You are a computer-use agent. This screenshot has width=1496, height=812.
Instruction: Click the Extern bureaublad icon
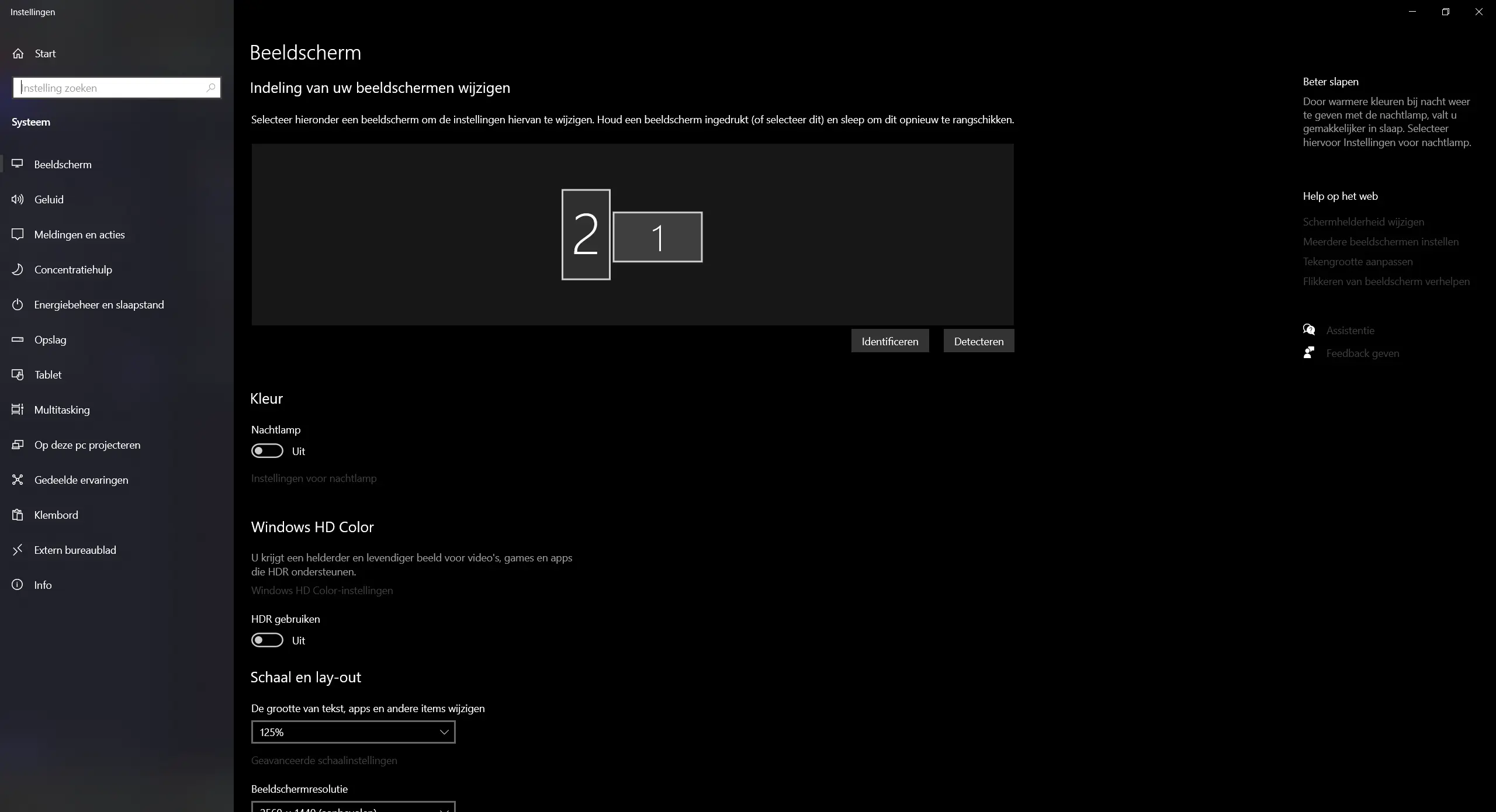click(x=18, y=550)
